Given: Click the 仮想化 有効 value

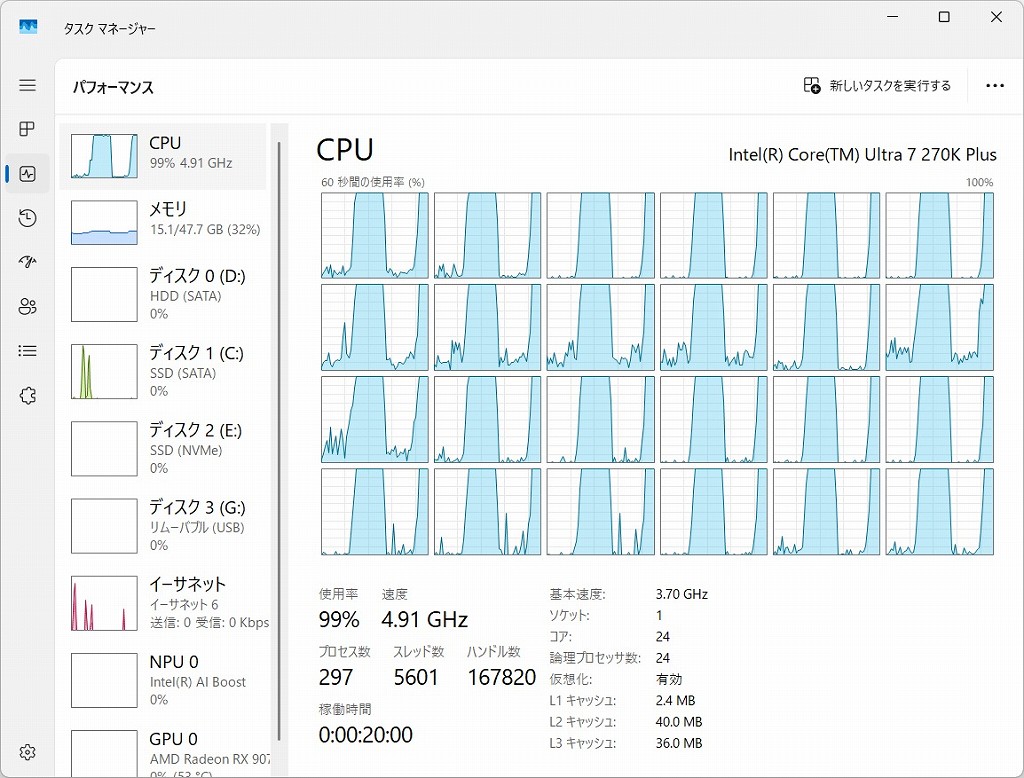Looking at the screenshot, I should (669, 679).
